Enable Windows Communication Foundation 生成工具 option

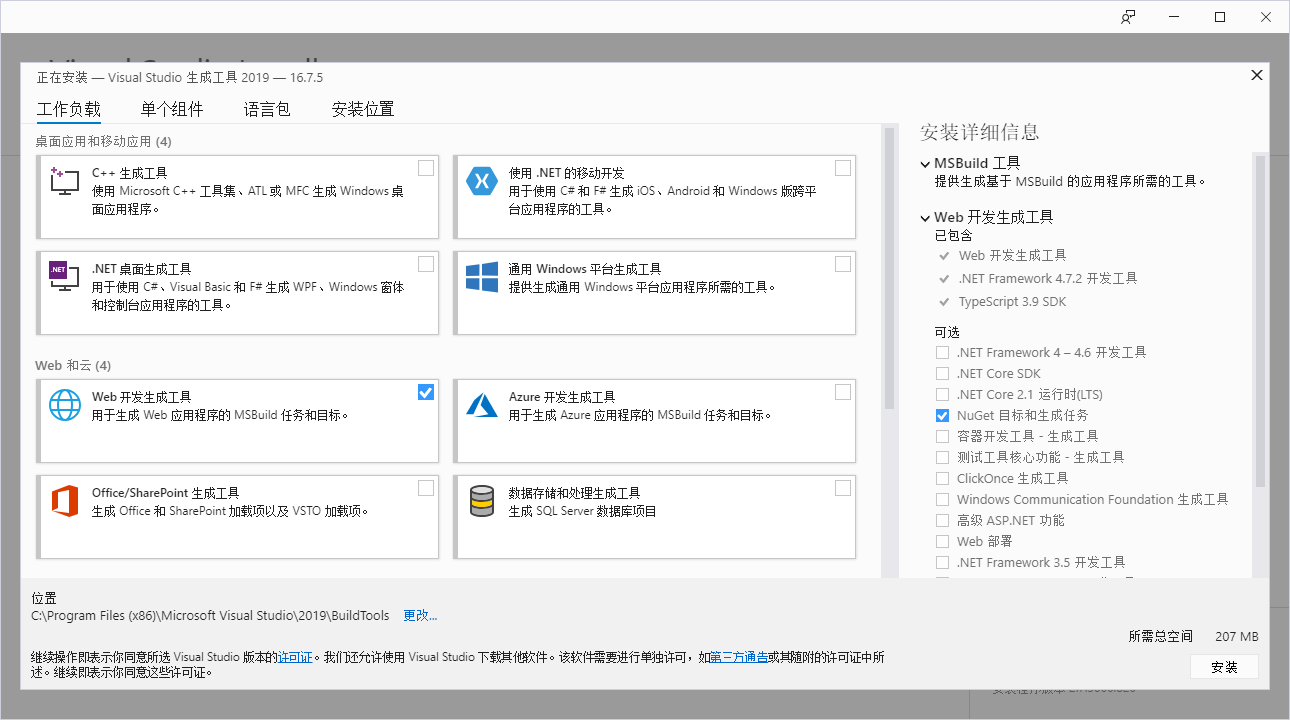pyautogui.click(x=942, y=500)
